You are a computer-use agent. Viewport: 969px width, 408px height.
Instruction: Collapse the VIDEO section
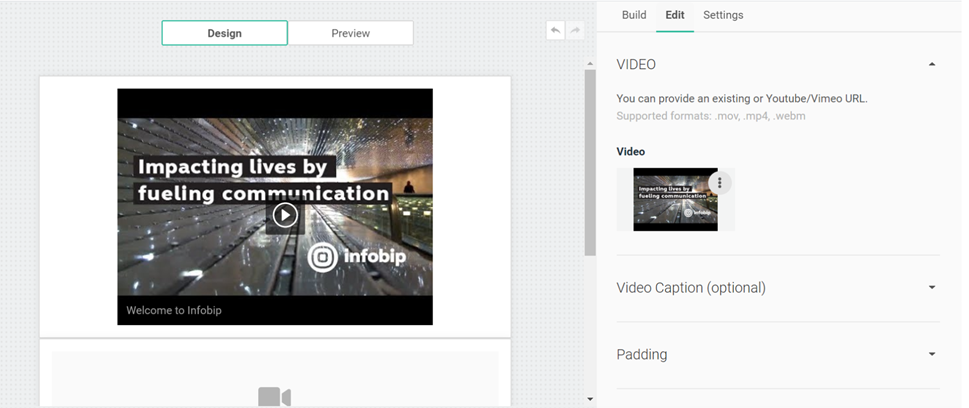(932, 65)
